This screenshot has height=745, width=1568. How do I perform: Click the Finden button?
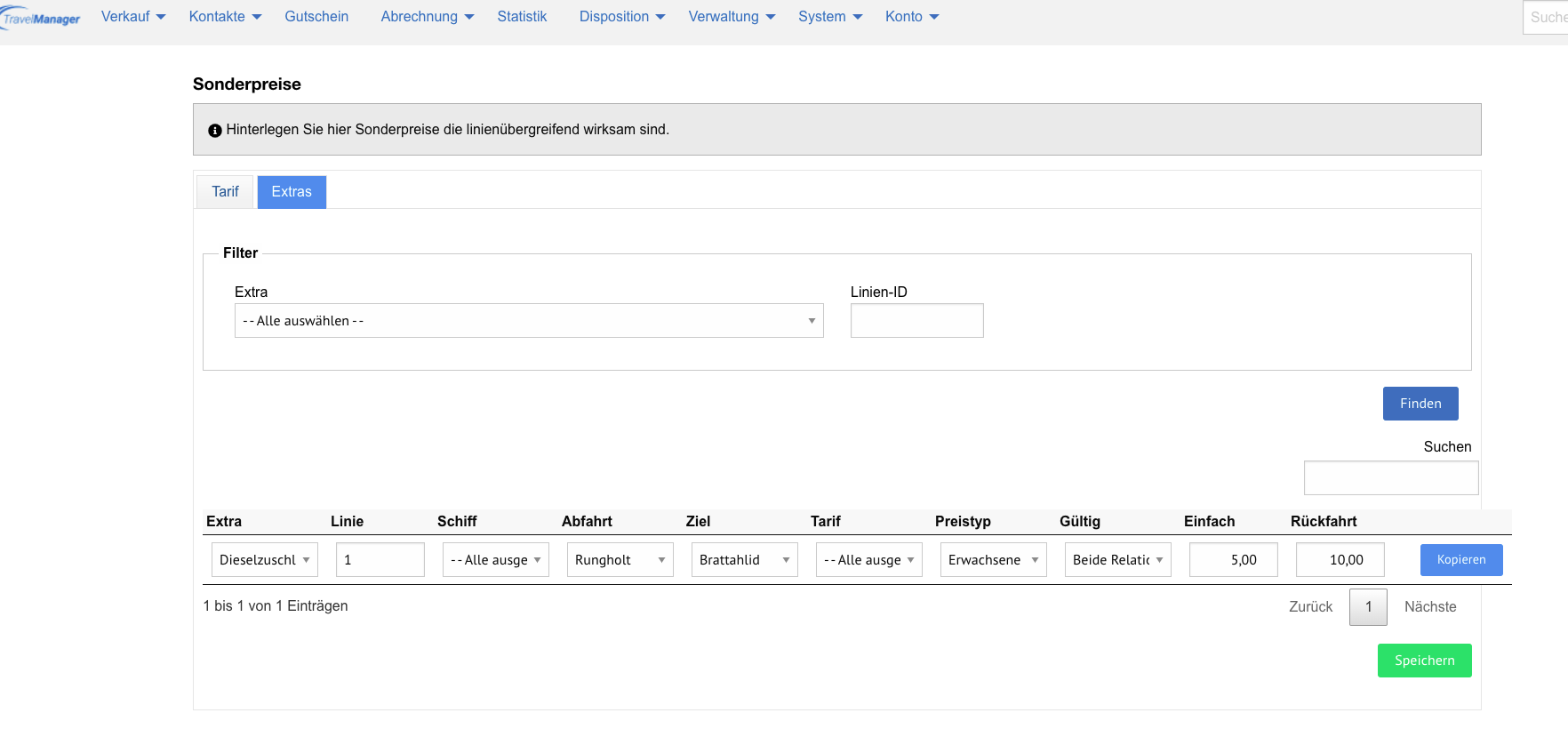[x=1420, y=404]
